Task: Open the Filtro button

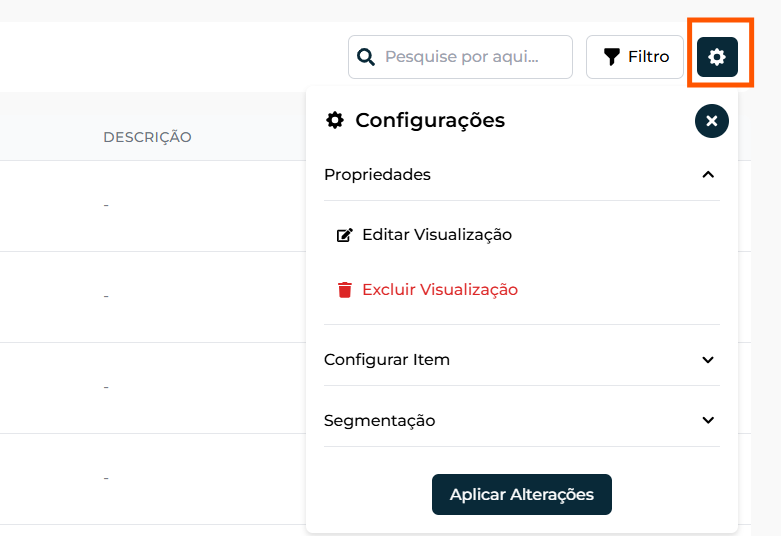Action: (x=635, y=57)
